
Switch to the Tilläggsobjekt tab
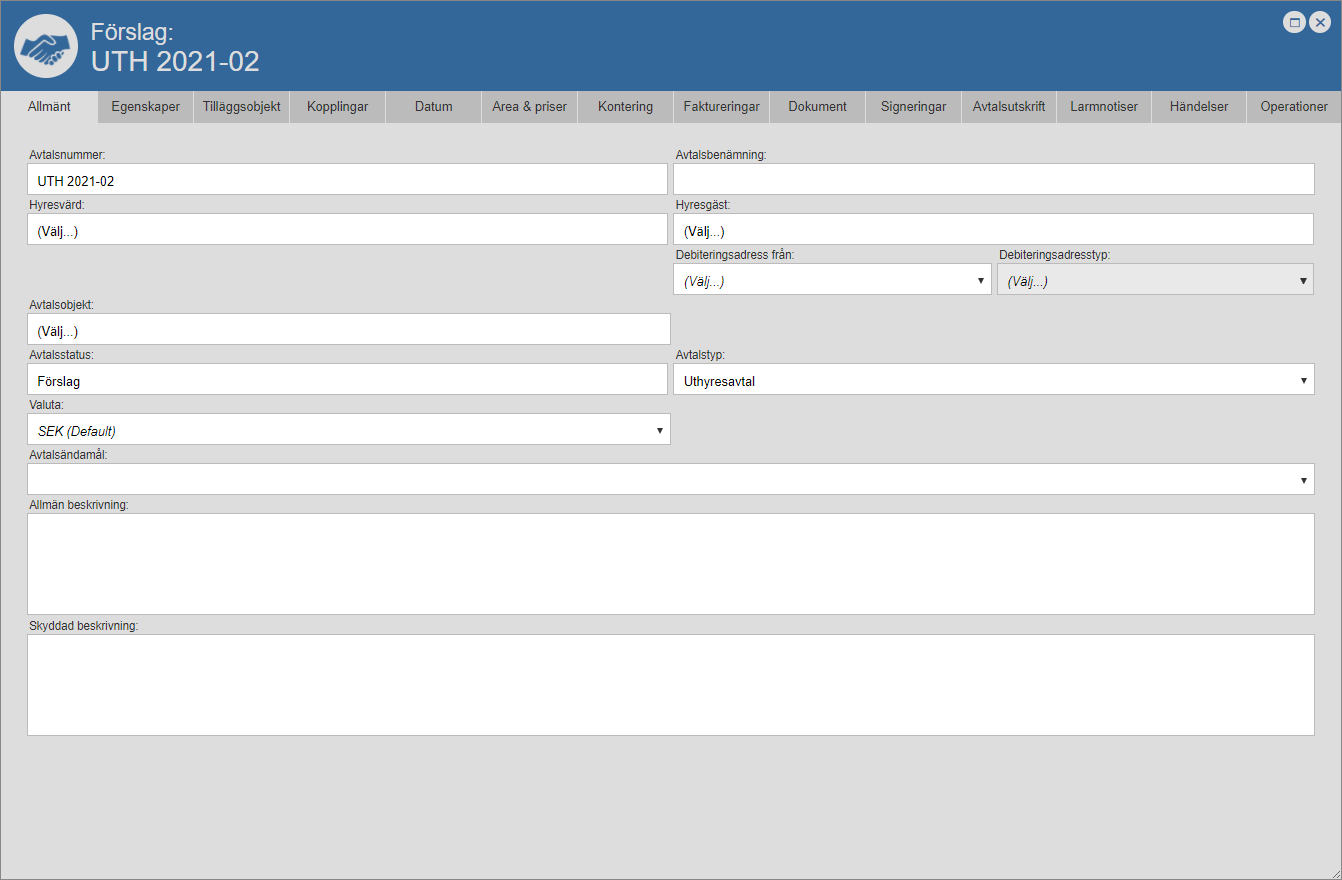241,107
